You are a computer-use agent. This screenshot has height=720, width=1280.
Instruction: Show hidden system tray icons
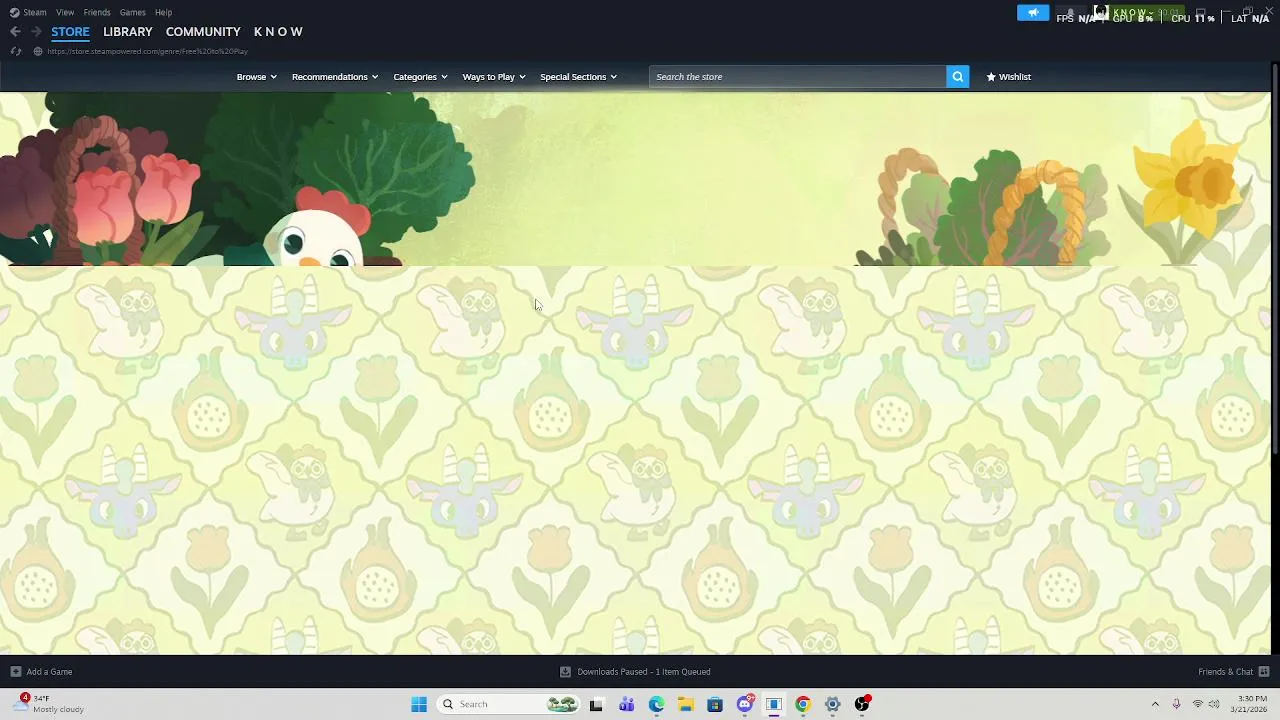[x=1155, y=704]
